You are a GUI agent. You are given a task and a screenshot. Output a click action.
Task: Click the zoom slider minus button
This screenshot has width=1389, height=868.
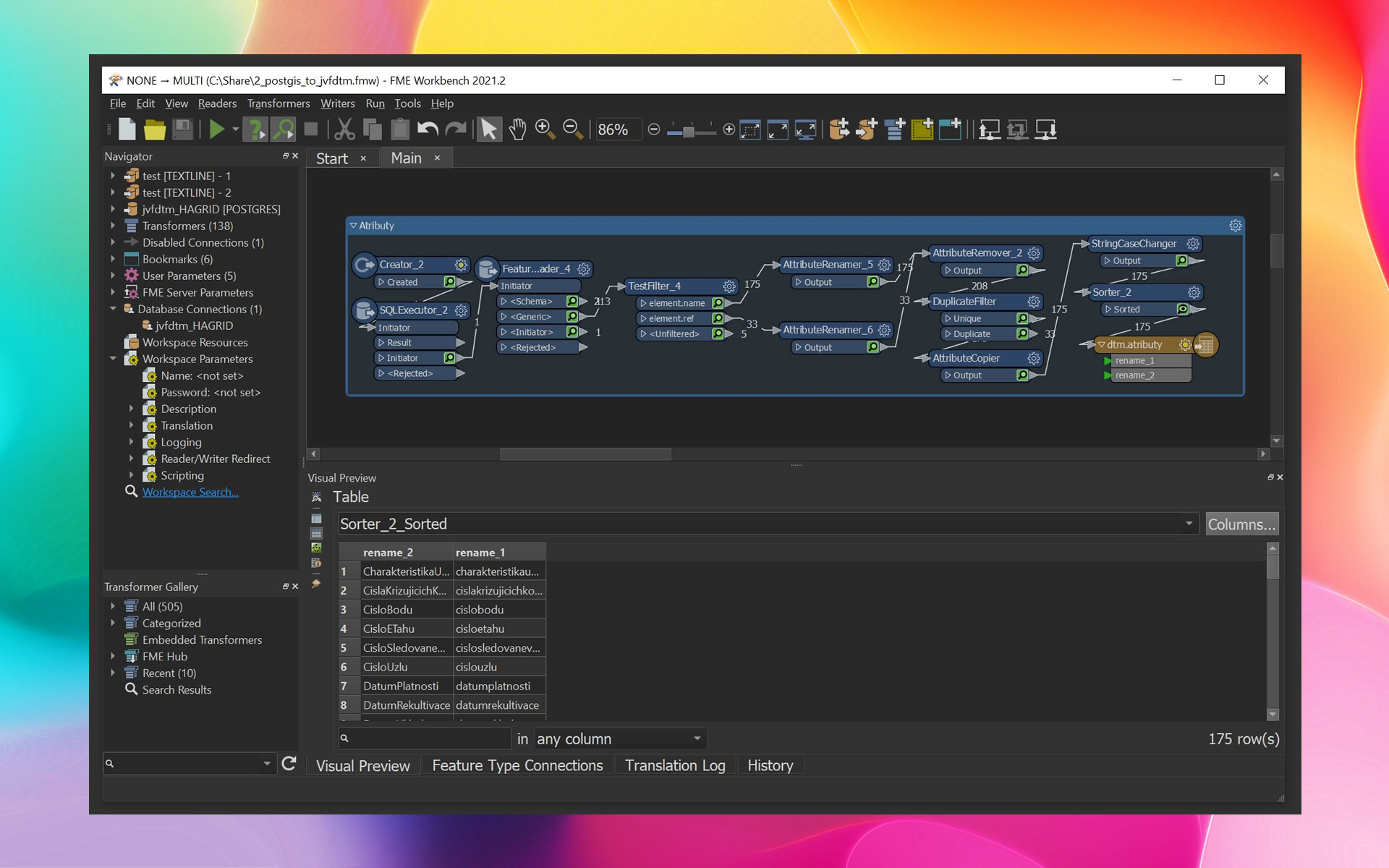pyautogui.click(x=654, y=129)
